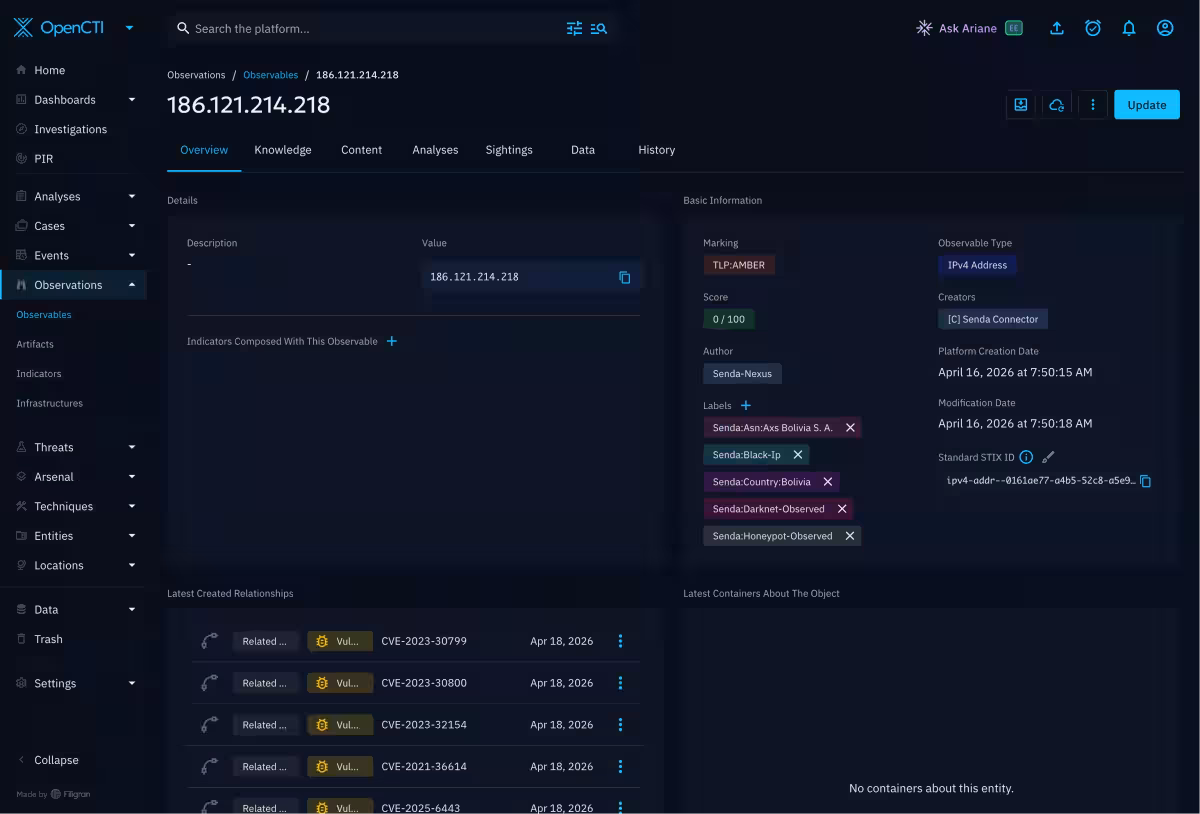This screenshot has width=1200, height=814.
Task: Click the platform search input field
Action: 370,29
